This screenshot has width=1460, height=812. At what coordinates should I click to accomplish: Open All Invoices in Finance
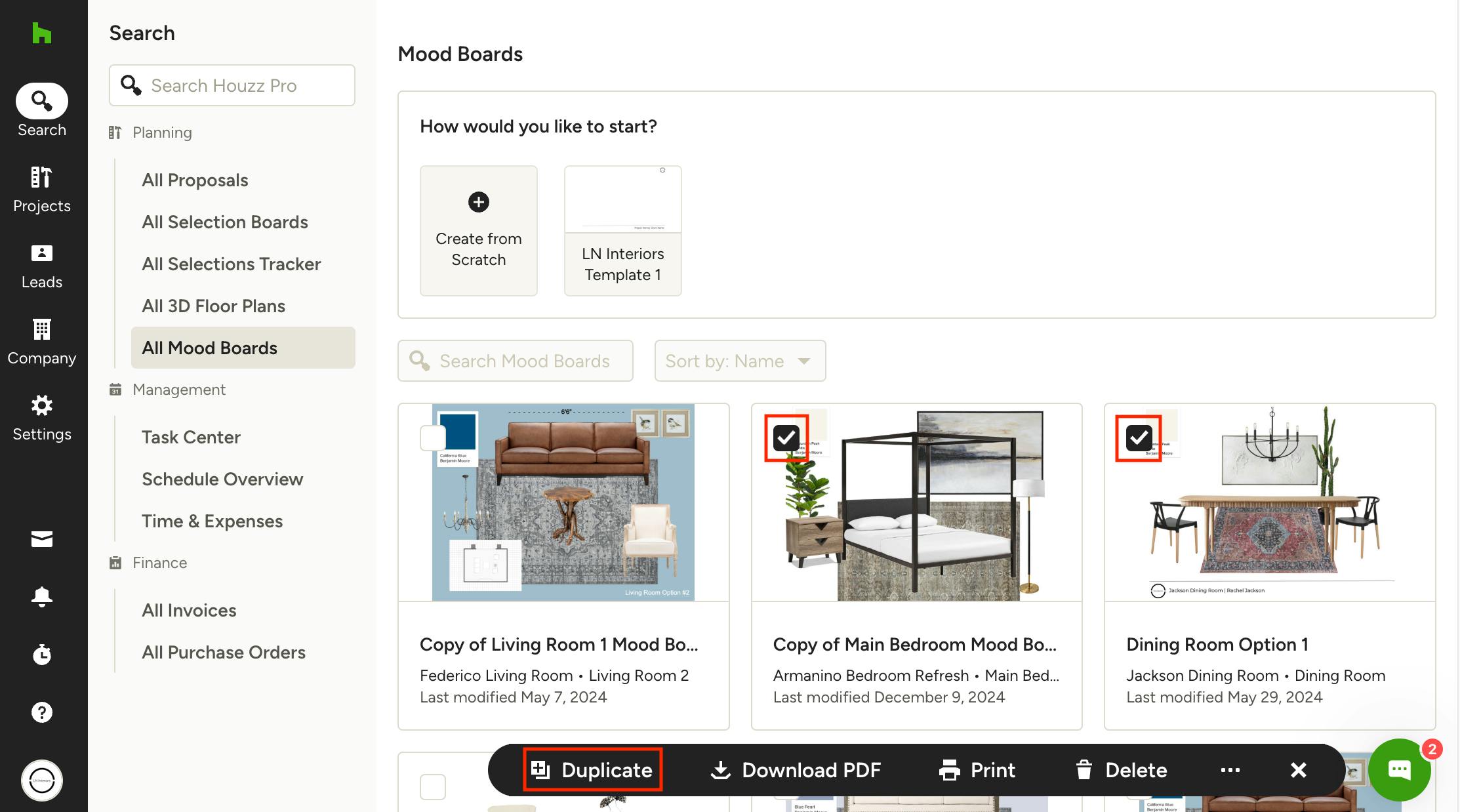point(189,611)
